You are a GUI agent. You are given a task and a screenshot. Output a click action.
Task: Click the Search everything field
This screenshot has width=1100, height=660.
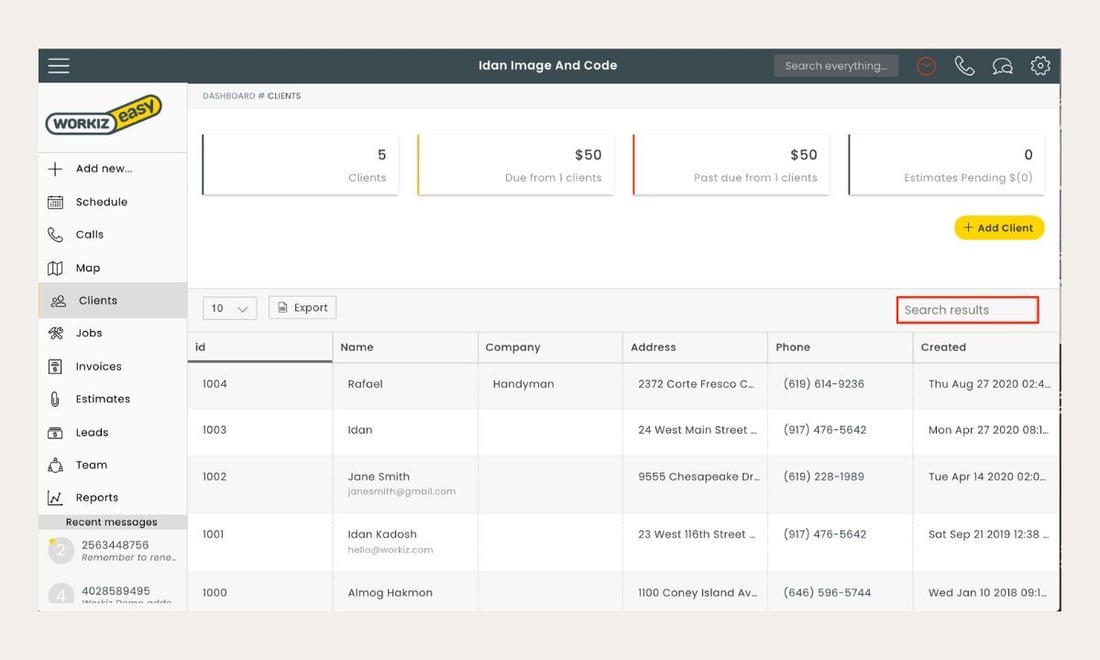[x=836, y=66]
